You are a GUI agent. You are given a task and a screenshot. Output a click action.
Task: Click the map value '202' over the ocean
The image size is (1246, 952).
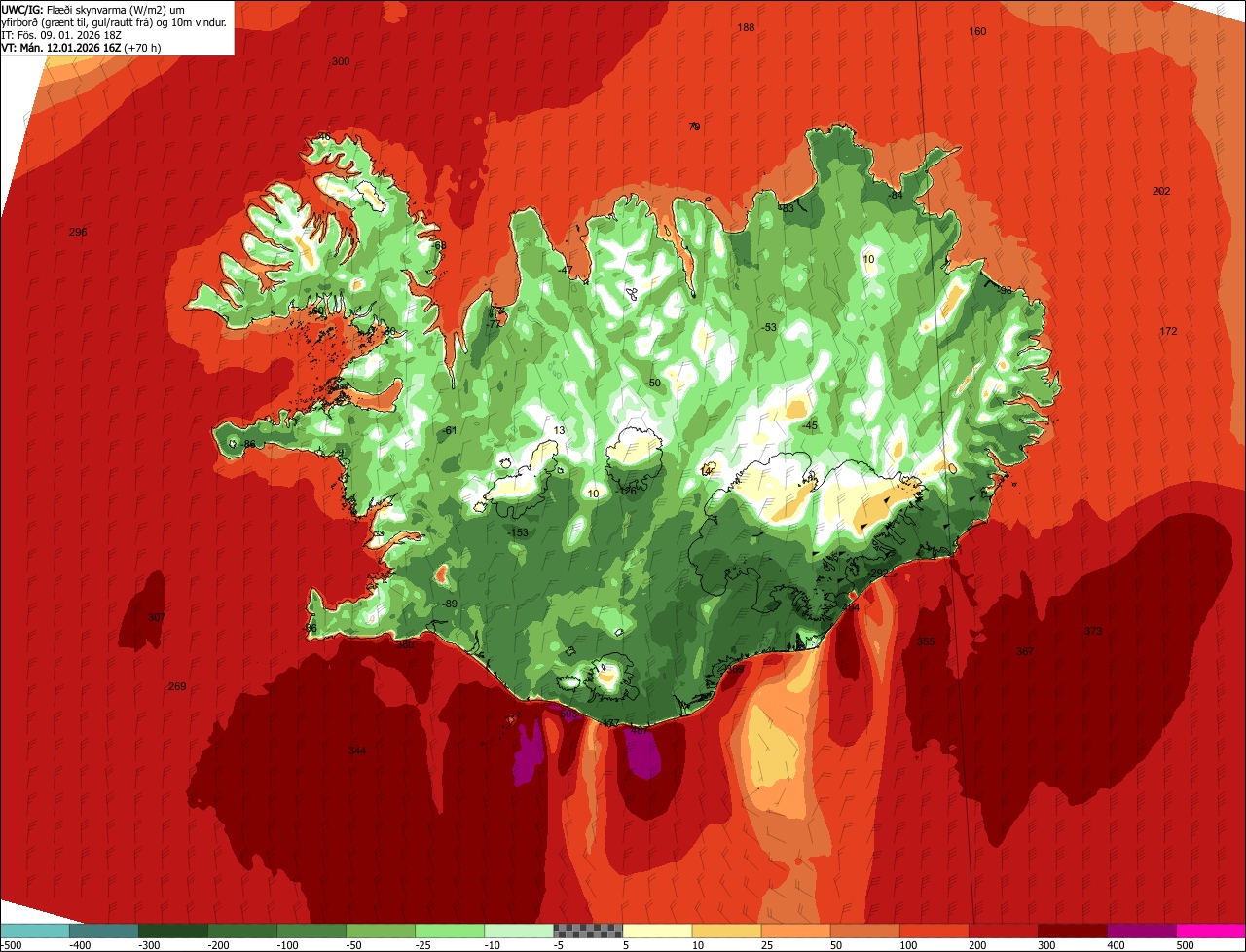[x=1161, y=191]
